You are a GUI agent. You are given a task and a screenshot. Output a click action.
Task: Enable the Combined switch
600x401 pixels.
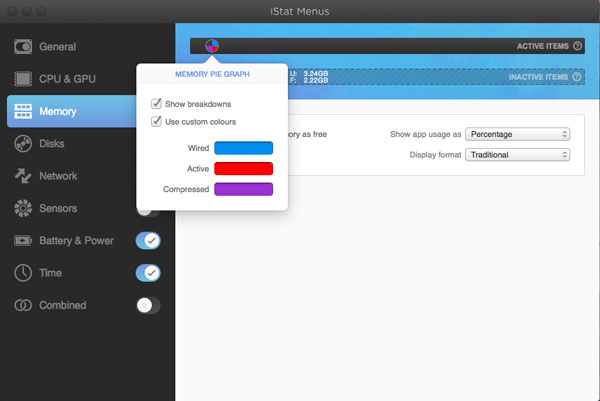(148, 305)
